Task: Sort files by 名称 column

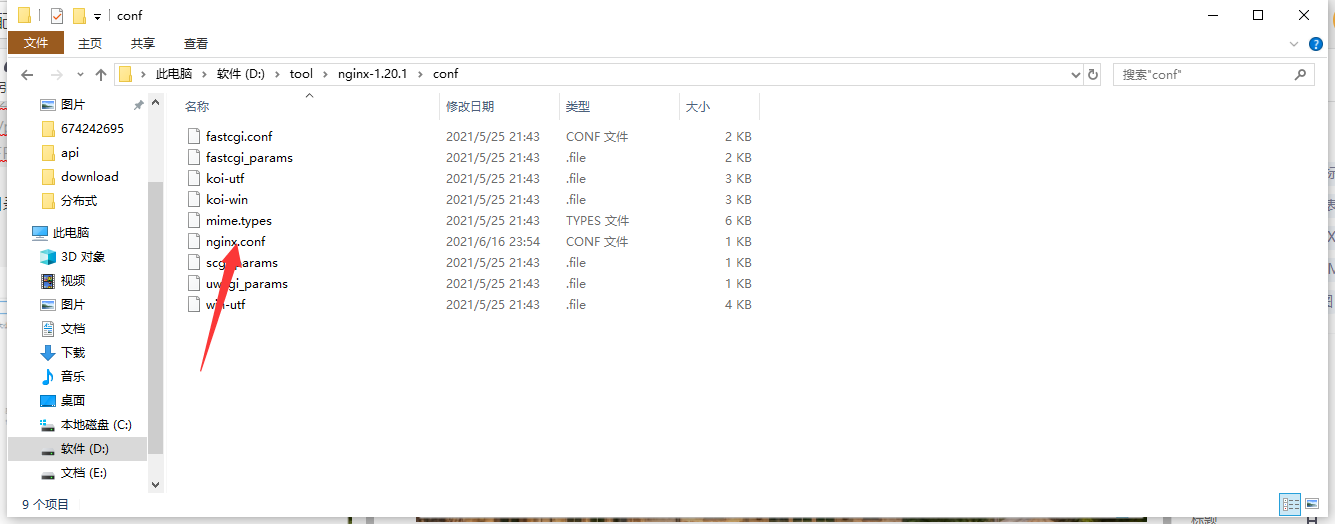Action: (197, 106)
